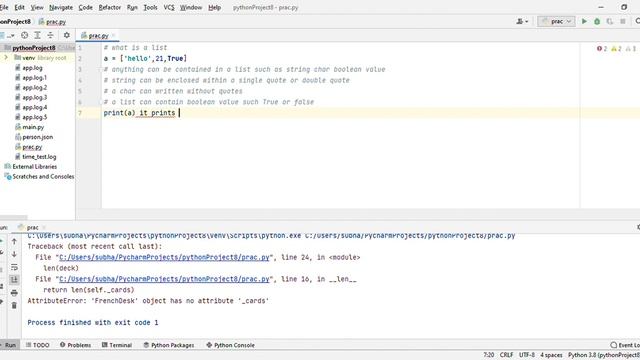
Task: Open Python 3.8 interpreter selector
Action: (x=604, y=355)
